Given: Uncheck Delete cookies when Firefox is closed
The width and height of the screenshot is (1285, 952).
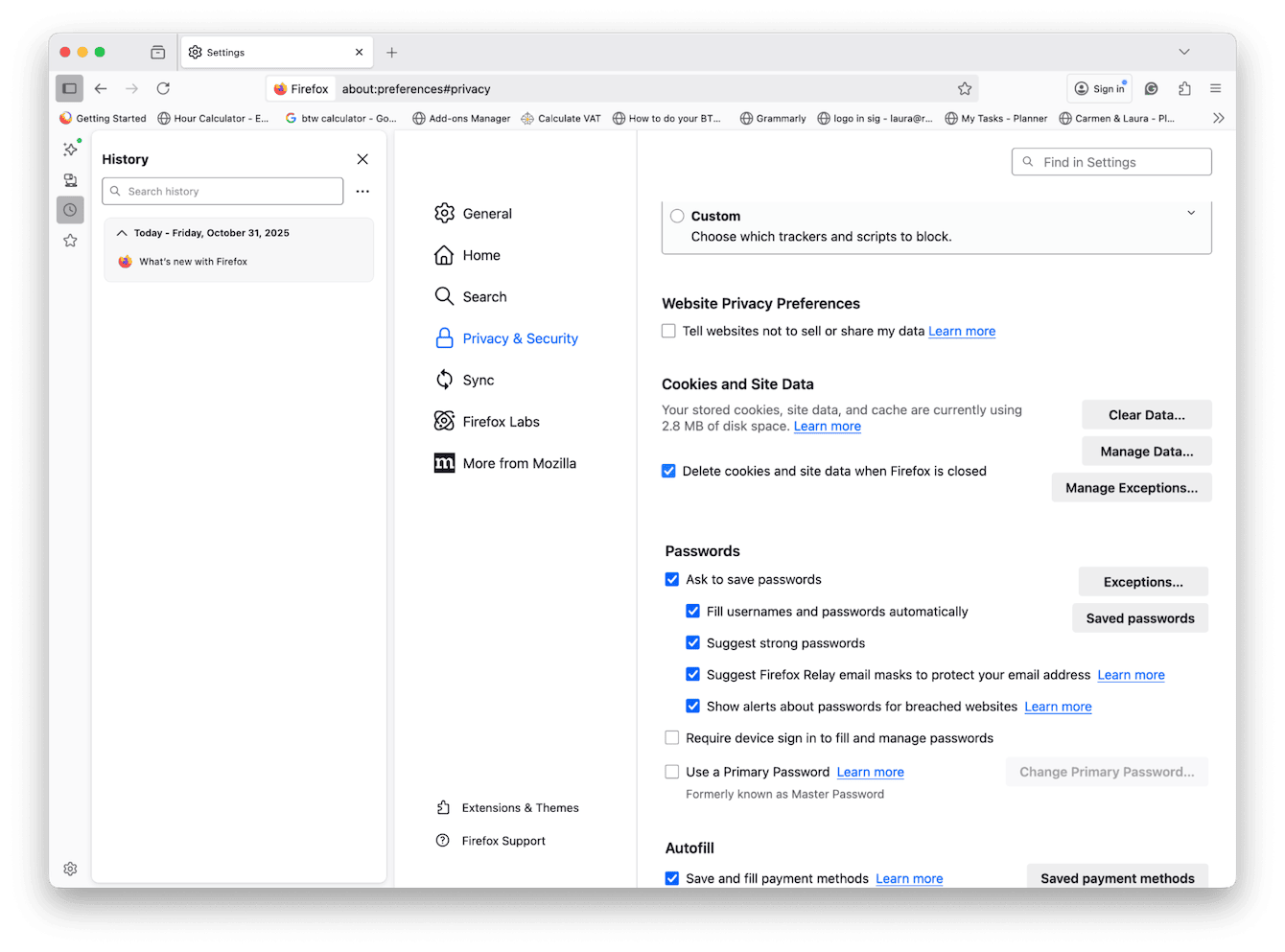Looking at the screenshot, I should point(668,471).
